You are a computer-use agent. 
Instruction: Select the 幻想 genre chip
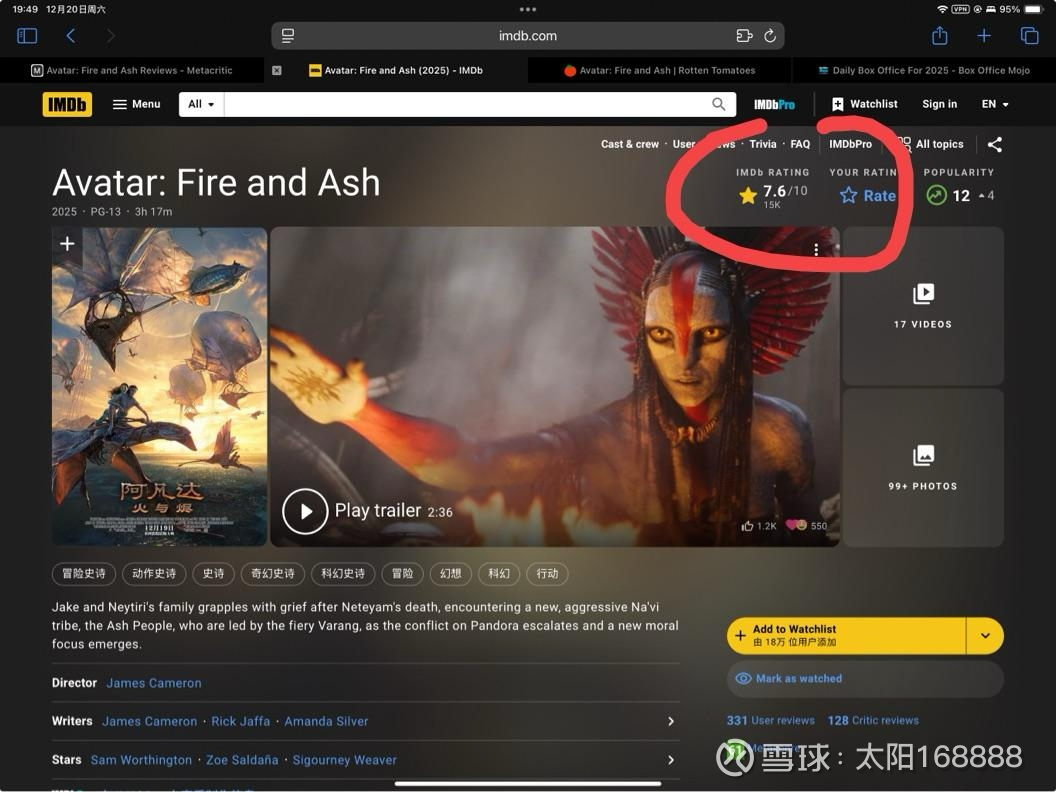click(x=451, y=574)
